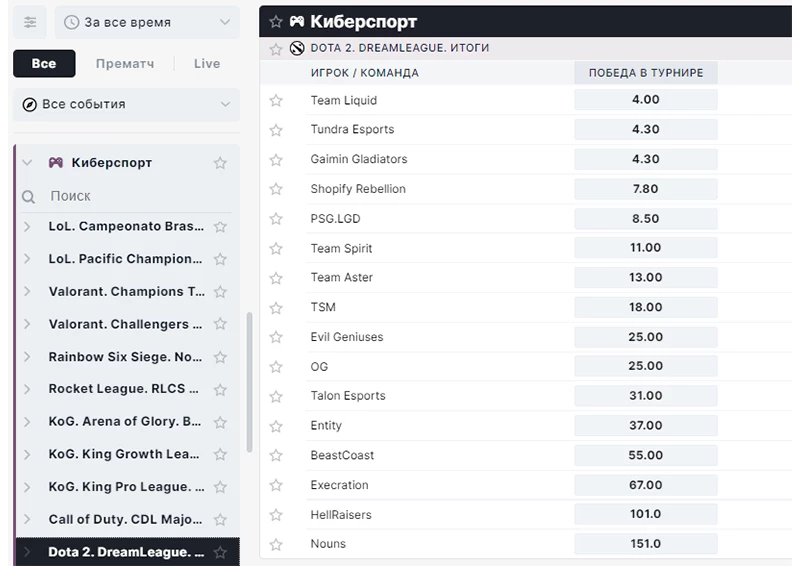The height and width of the screenshot is (566, 800).
Task: Bet on Gaimin Gladiators at 4.30
Action: [x=645, y=159]
